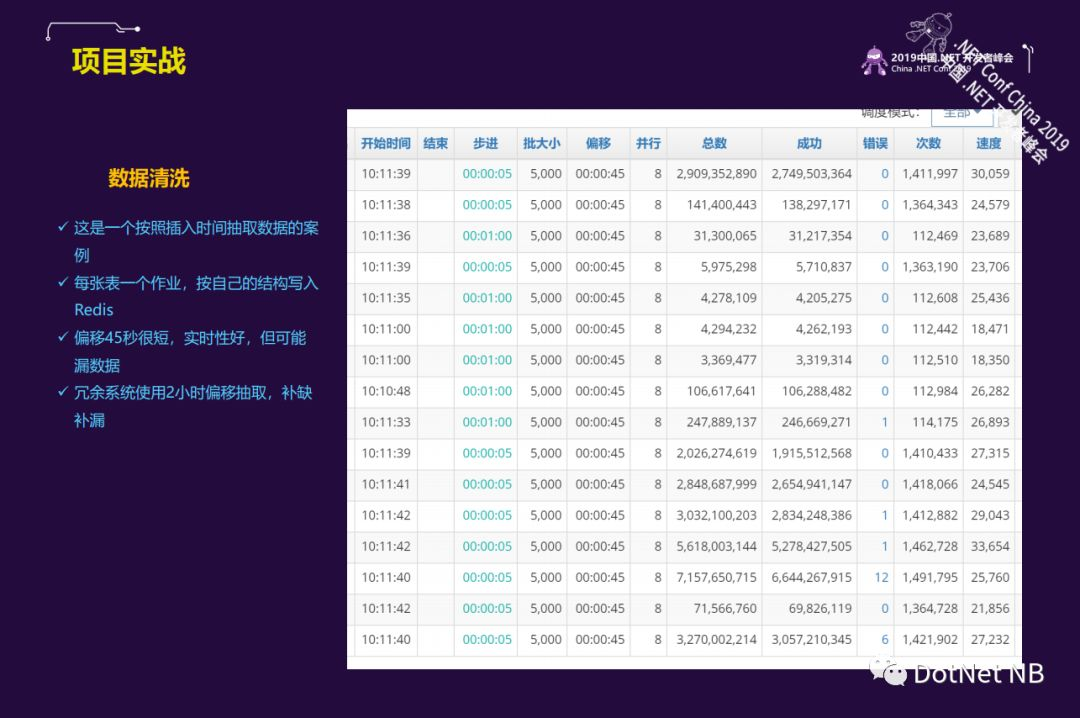
Task: Open step link 00:00:05 in the 71,566,760 row
Action: (x=487, y=608)
